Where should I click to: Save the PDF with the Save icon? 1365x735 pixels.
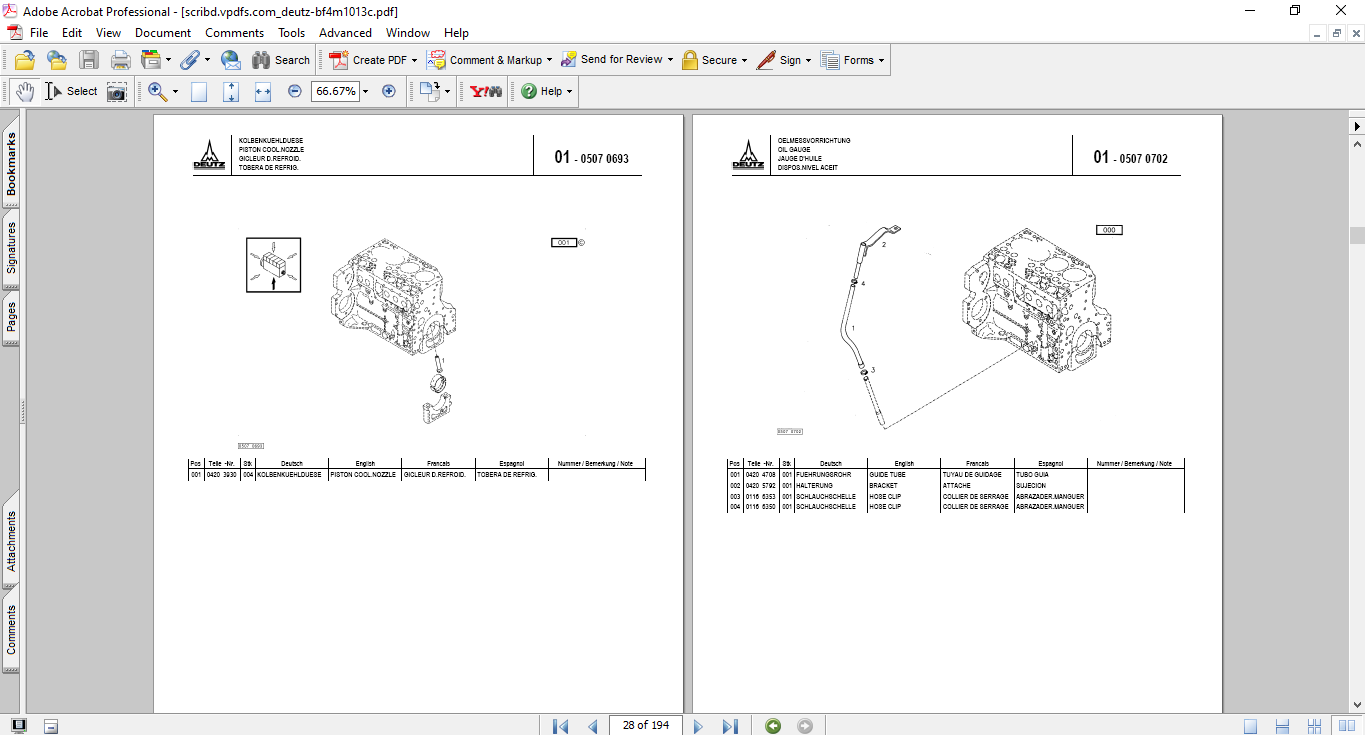click(x=89, y=60)
